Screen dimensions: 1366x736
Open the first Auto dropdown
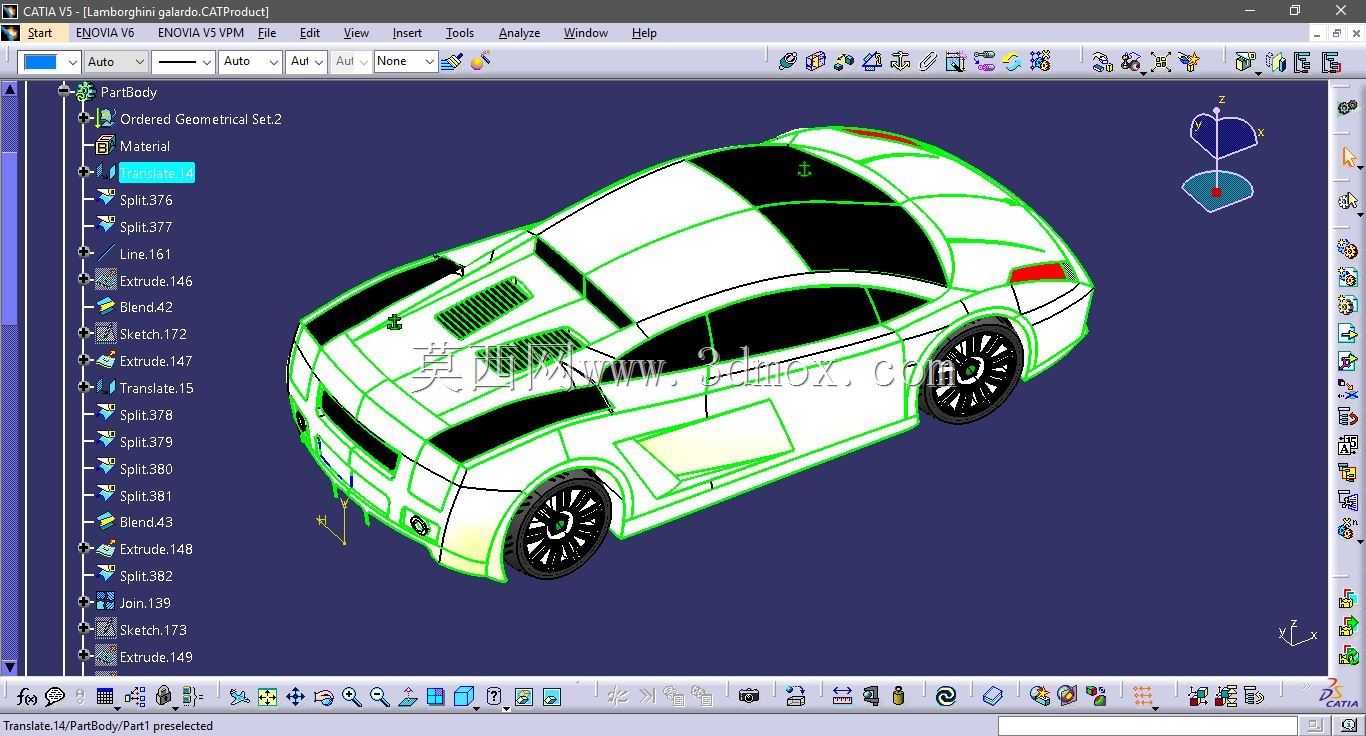click(x=114, y=62)
